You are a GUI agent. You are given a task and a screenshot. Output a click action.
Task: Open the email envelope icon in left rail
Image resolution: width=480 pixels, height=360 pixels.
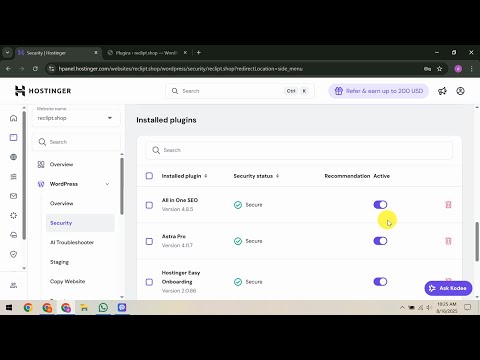tap(13, 196)
